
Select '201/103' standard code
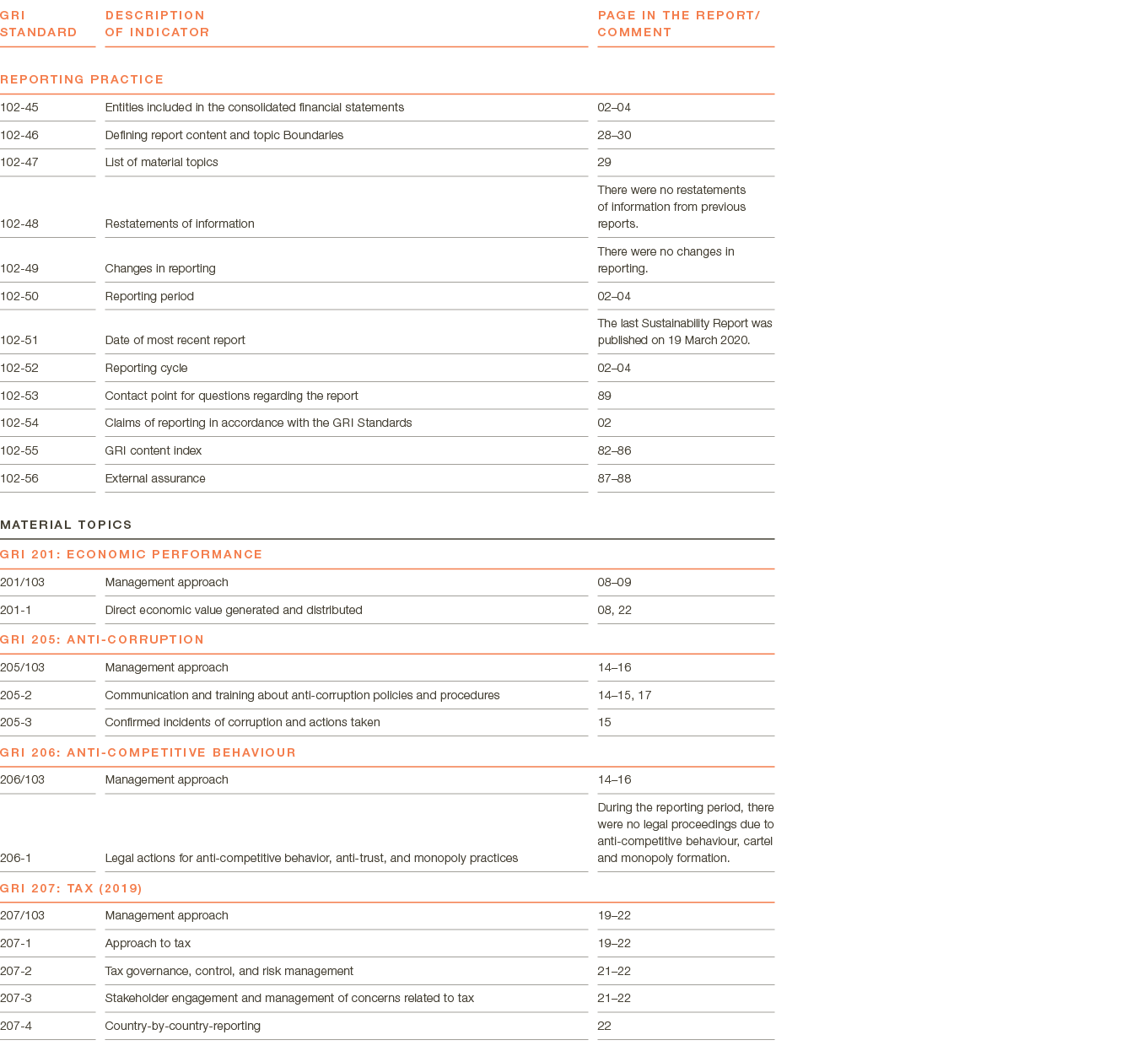tap(23, 582)
